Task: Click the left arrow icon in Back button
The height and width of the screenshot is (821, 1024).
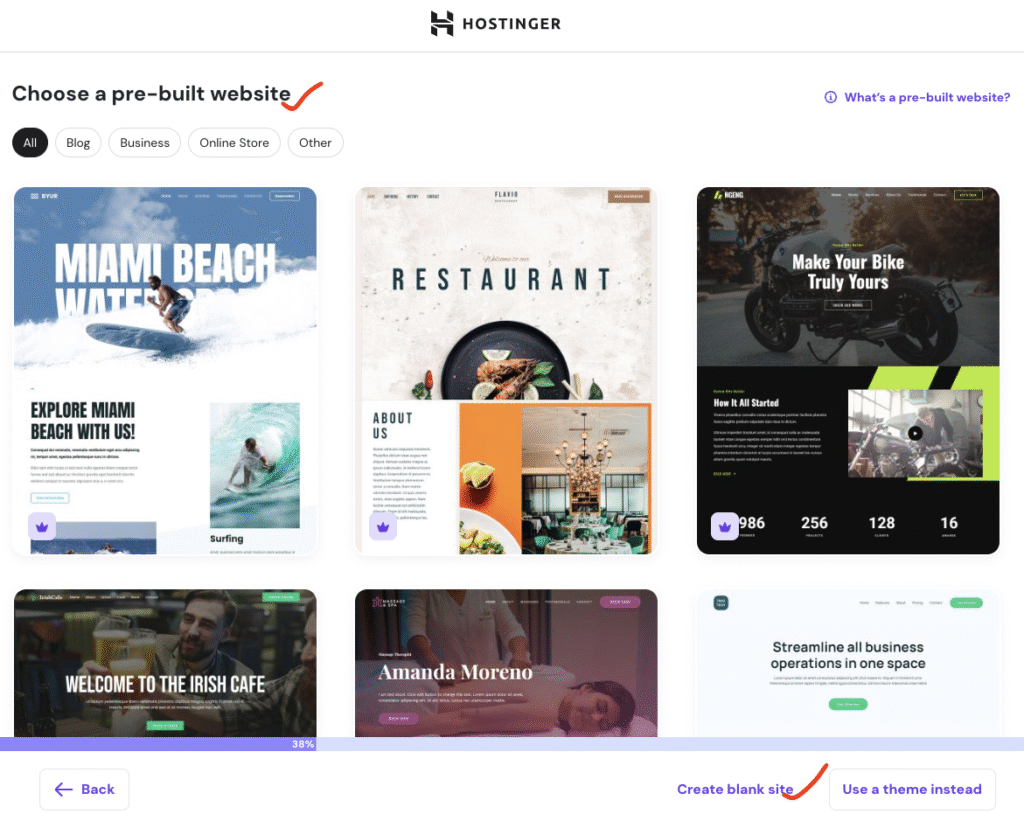Action: (64, 789)
